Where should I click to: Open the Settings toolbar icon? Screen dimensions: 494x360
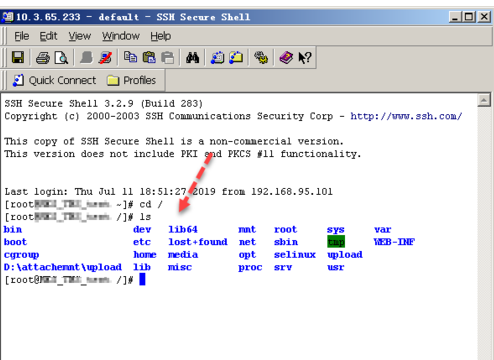pos(261,58)
